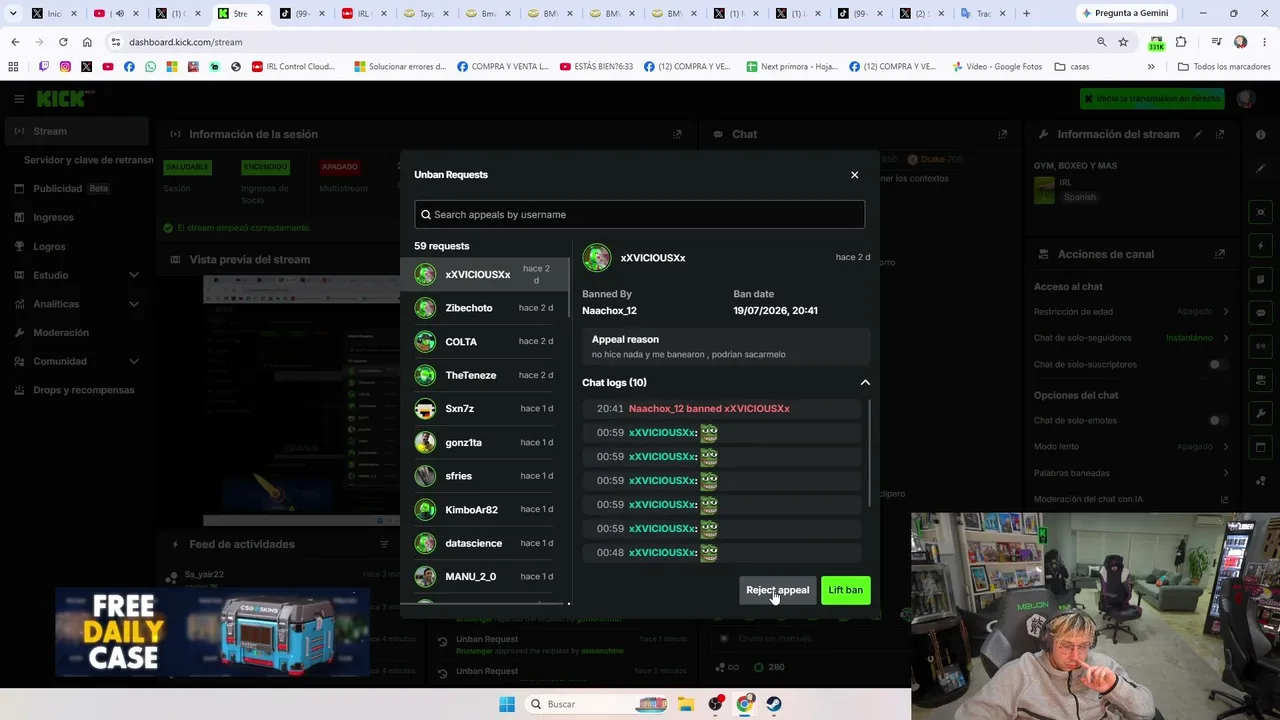Open Ingresos in the sidebar
The image size is (1280, 720).
53,217
